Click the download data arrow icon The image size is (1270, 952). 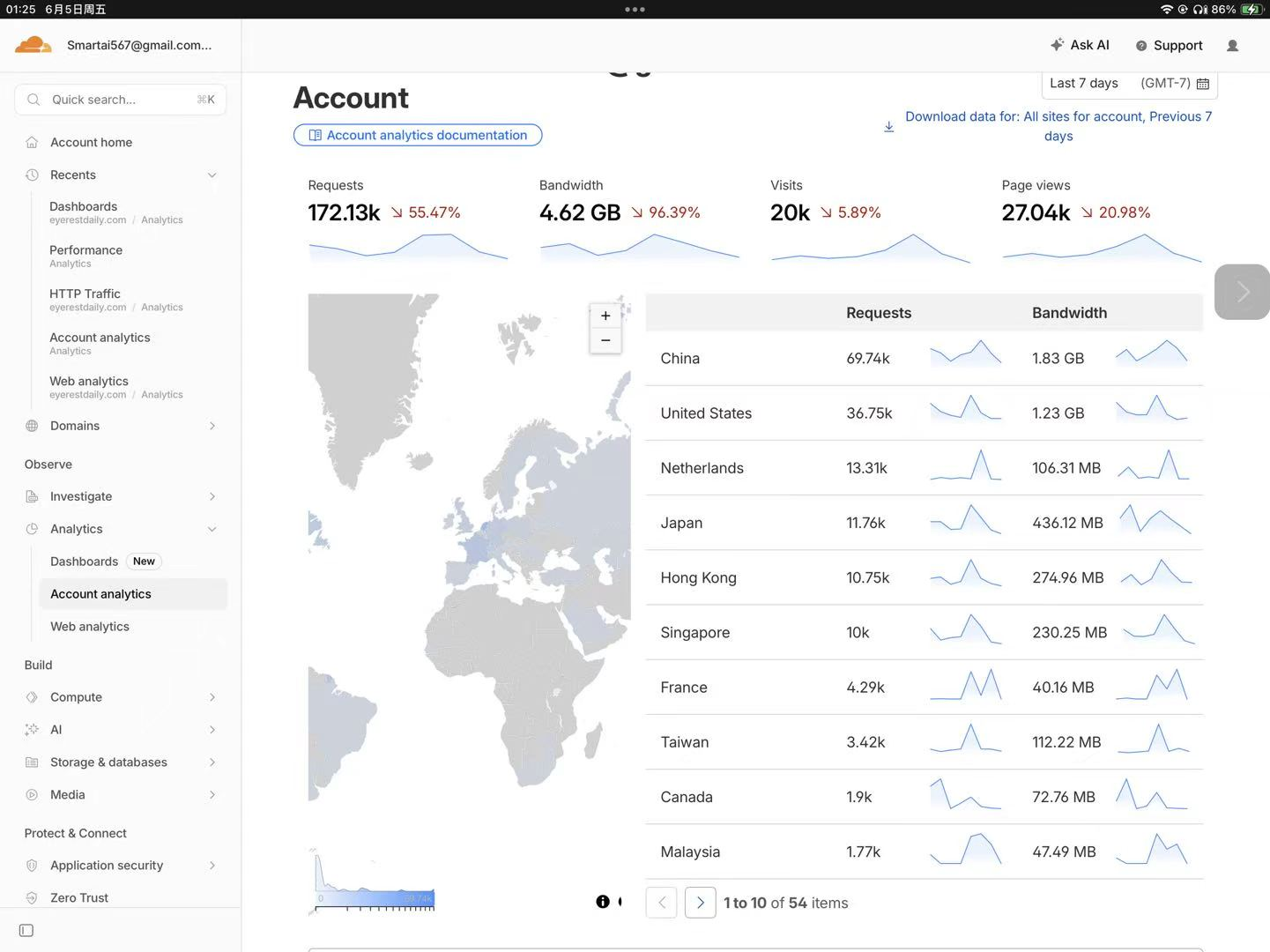tap(889, 126)
